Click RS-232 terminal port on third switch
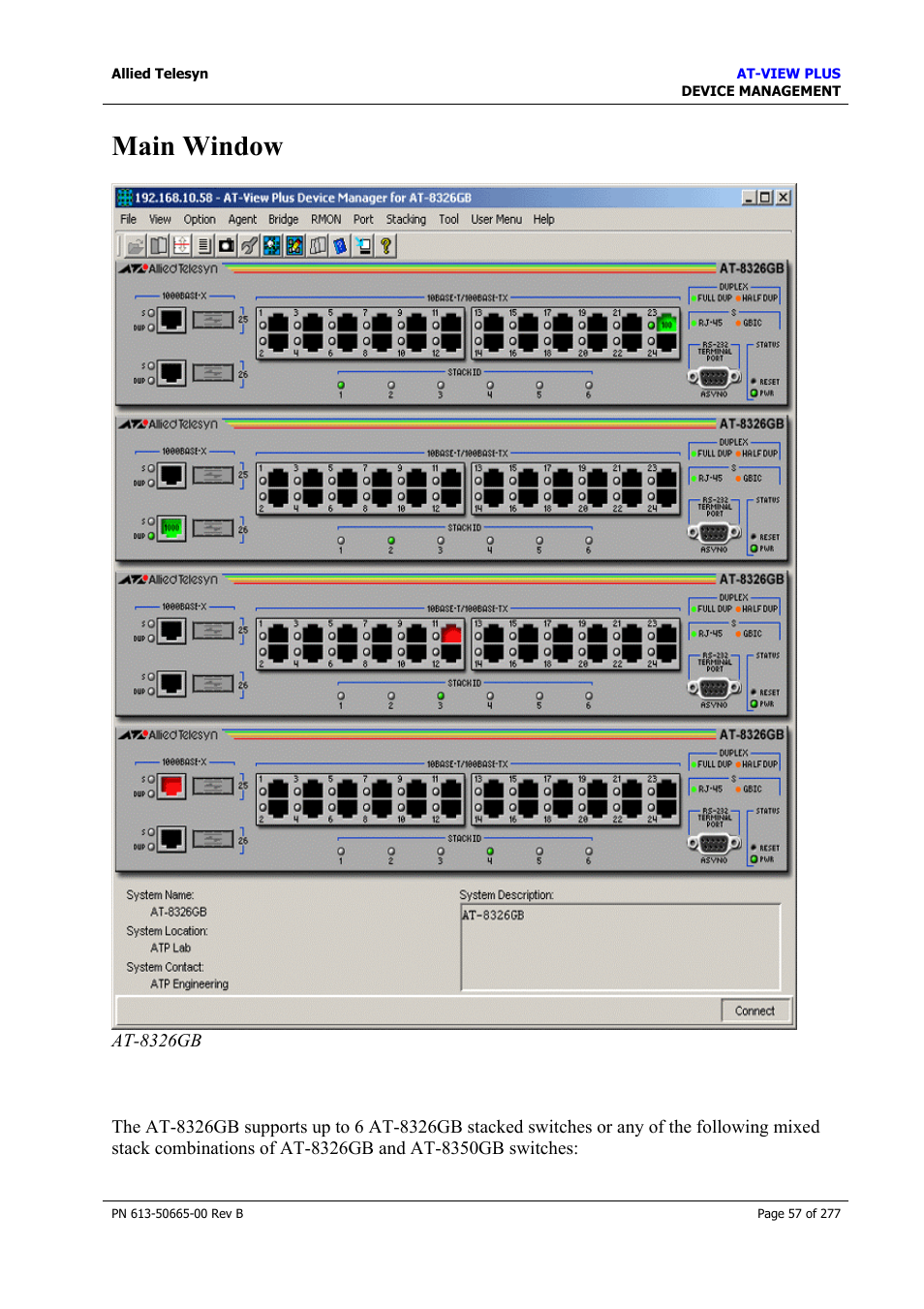Screen dimensions: 924x1309 pos(714,688)
